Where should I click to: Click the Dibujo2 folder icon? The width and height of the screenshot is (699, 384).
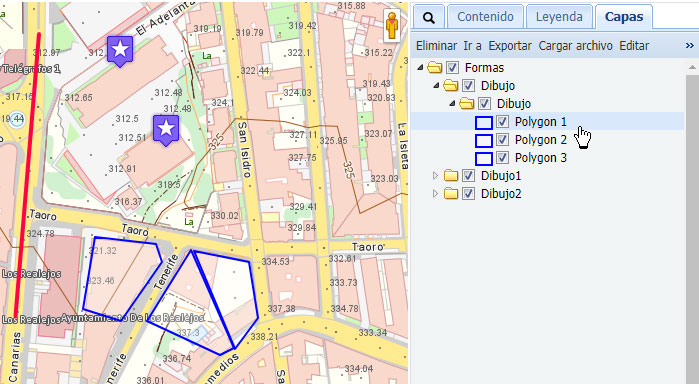451,194
